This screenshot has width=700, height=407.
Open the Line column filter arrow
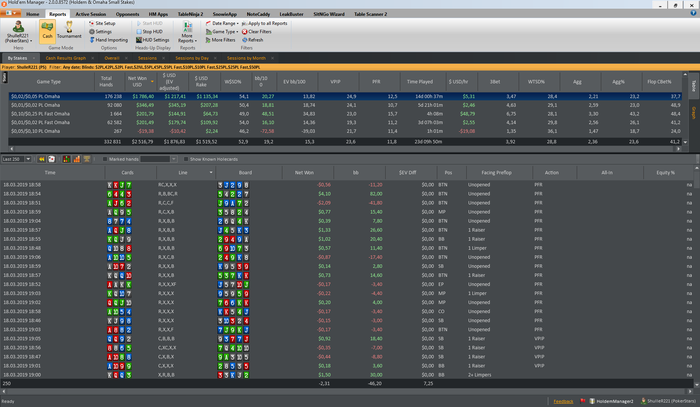coord(211,173)
